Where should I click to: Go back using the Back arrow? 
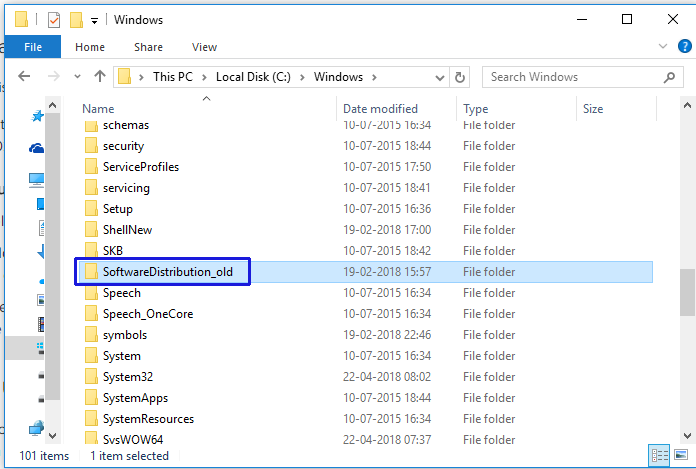point(24,77)
